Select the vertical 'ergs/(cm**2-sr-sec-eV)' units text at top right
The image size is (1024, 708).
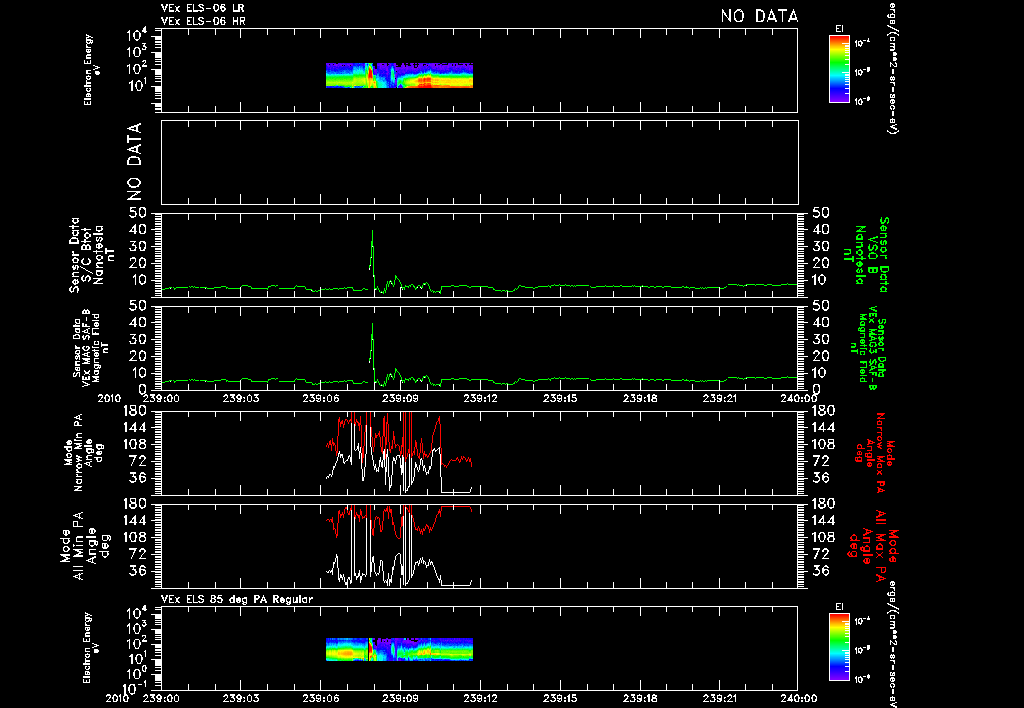[891, 67]
